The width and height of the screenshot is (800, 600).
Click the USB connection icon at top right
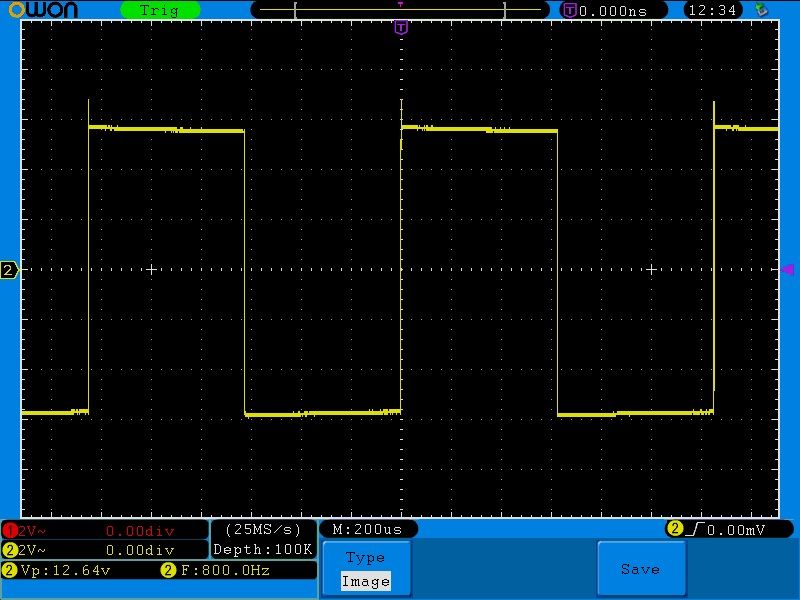pos(762,10)
